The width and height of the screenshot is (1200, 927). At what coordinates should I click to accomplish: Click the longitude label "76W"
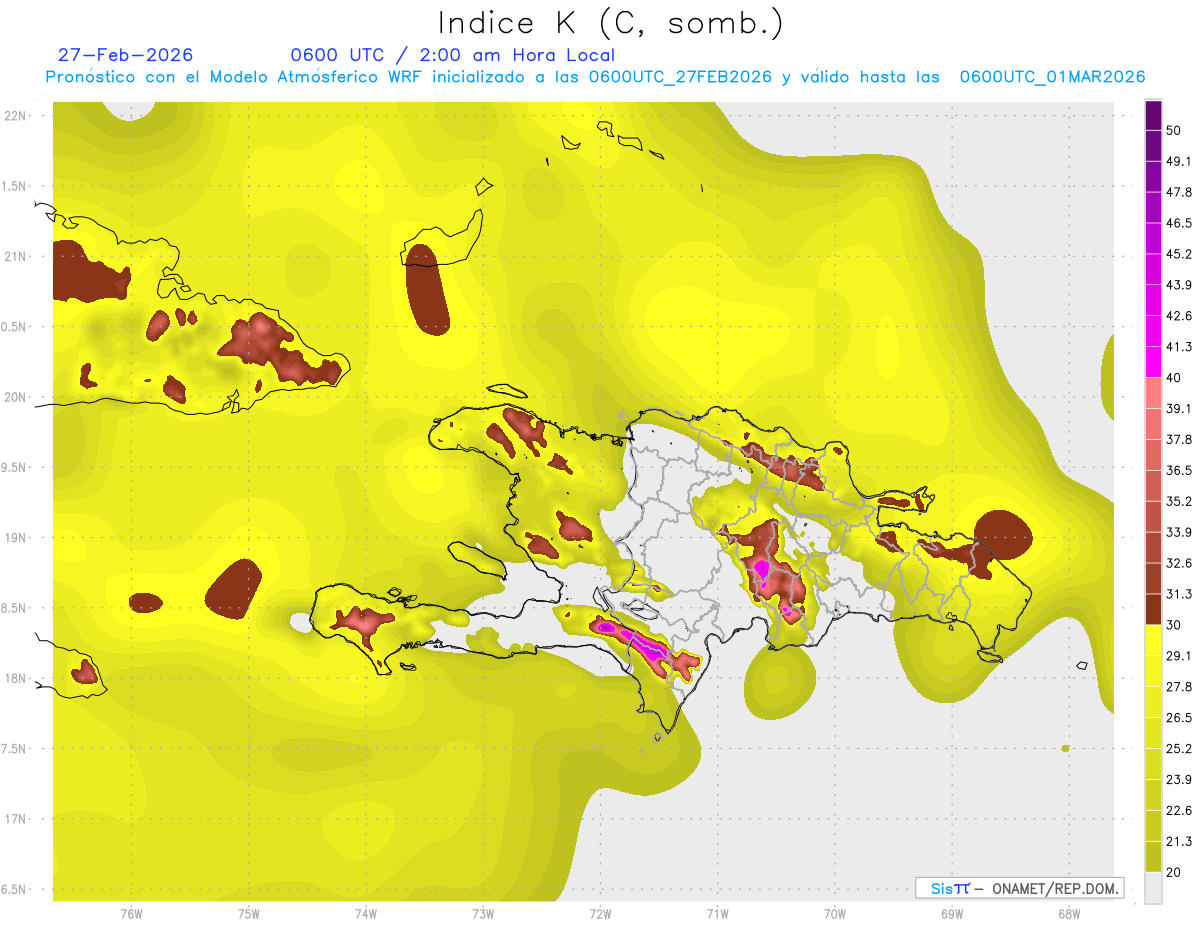click(131, 914)
